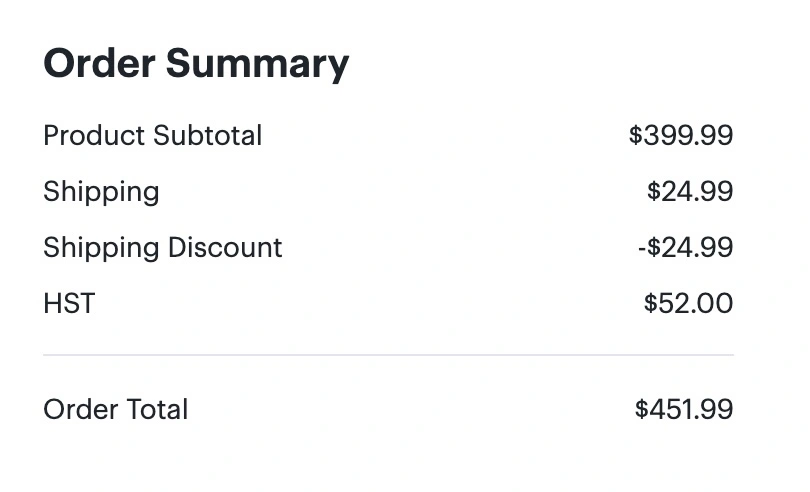Click the word Total in Order Total
The image size is (810, 492).
pos(157,410)
